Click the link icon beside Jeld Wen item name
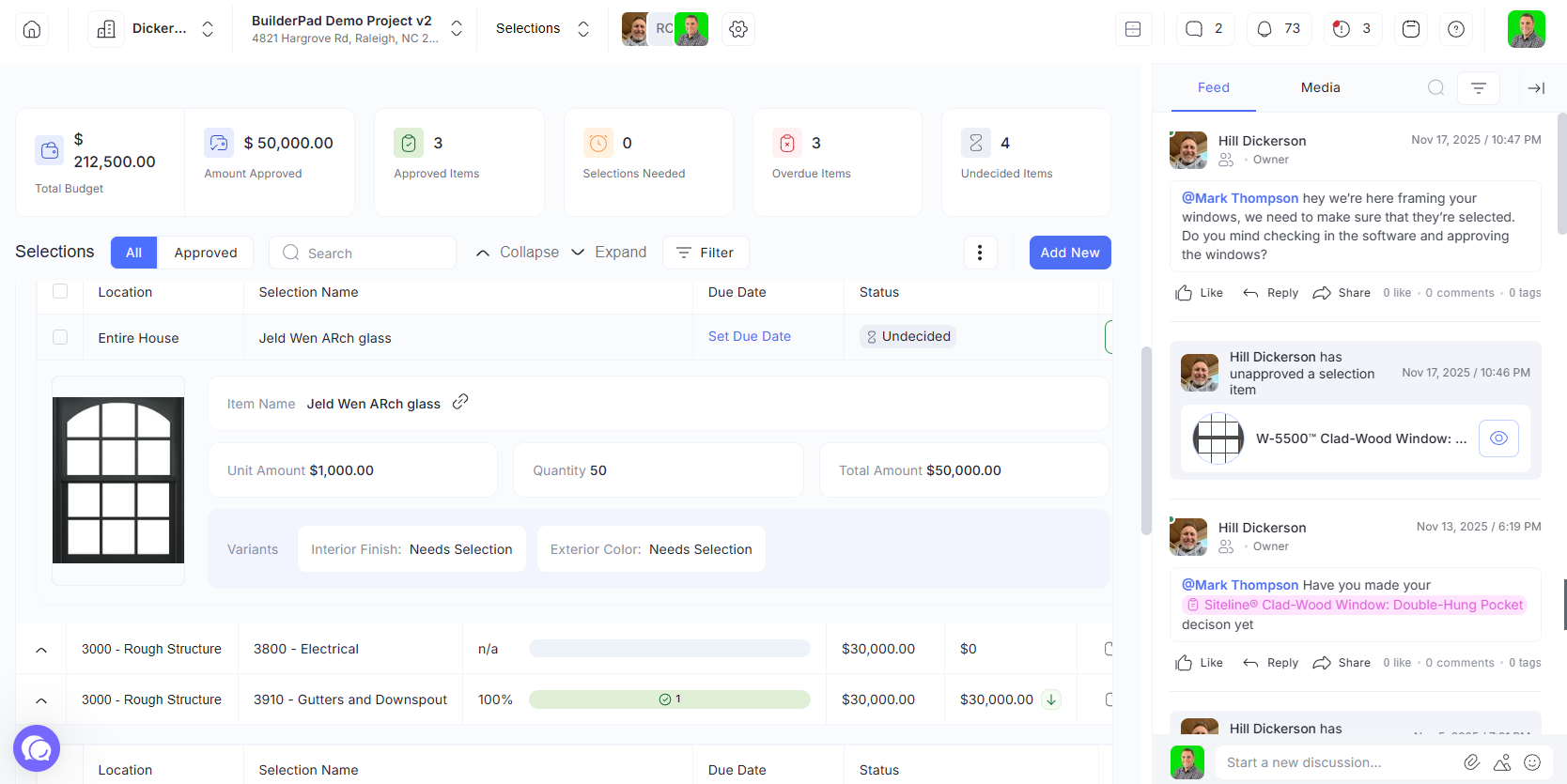This screenshot has width=1567, height=784. tap(460, 402)
